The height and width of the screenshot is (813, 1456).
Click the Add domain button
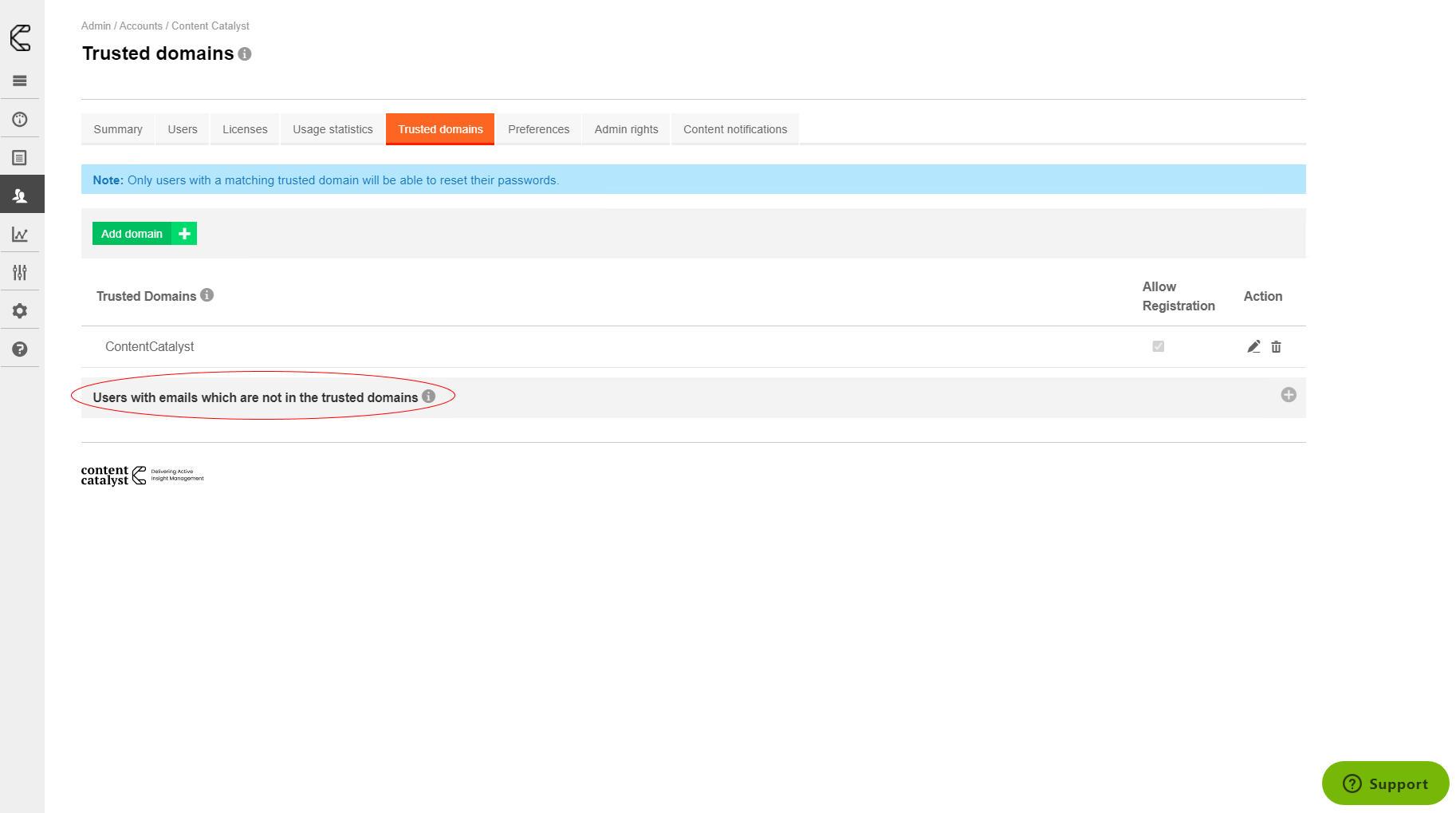(x=144, y=234)
